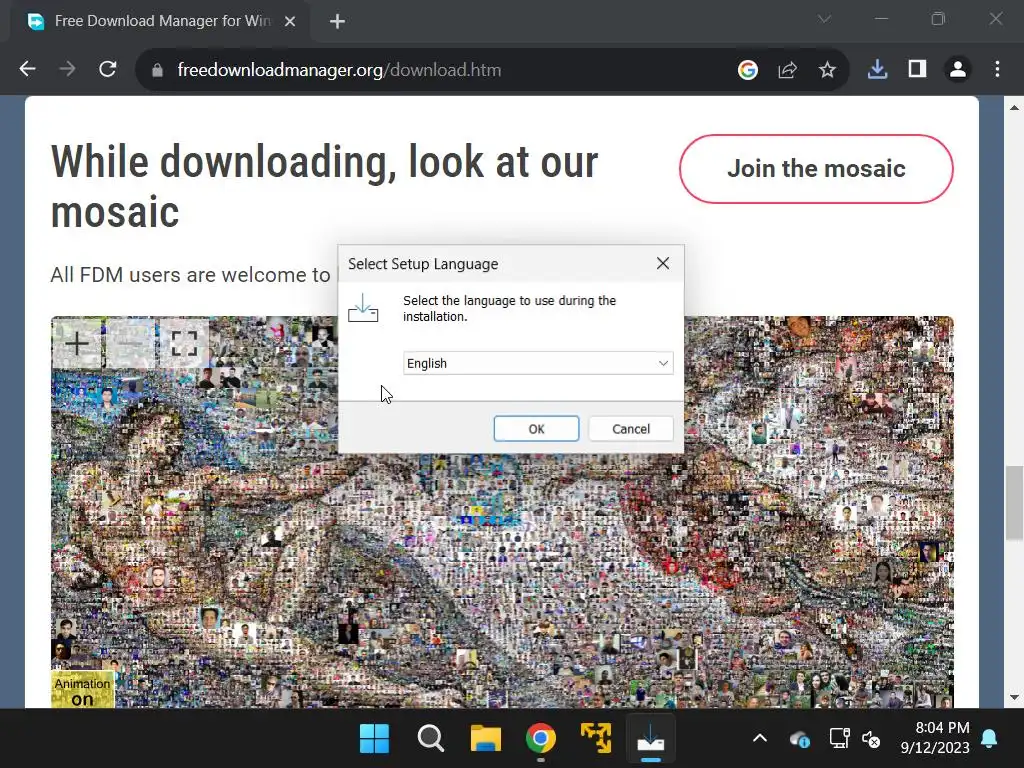Open Chrome profile menu
This screenshot has width=1024, height=768.
coord(957,69)
